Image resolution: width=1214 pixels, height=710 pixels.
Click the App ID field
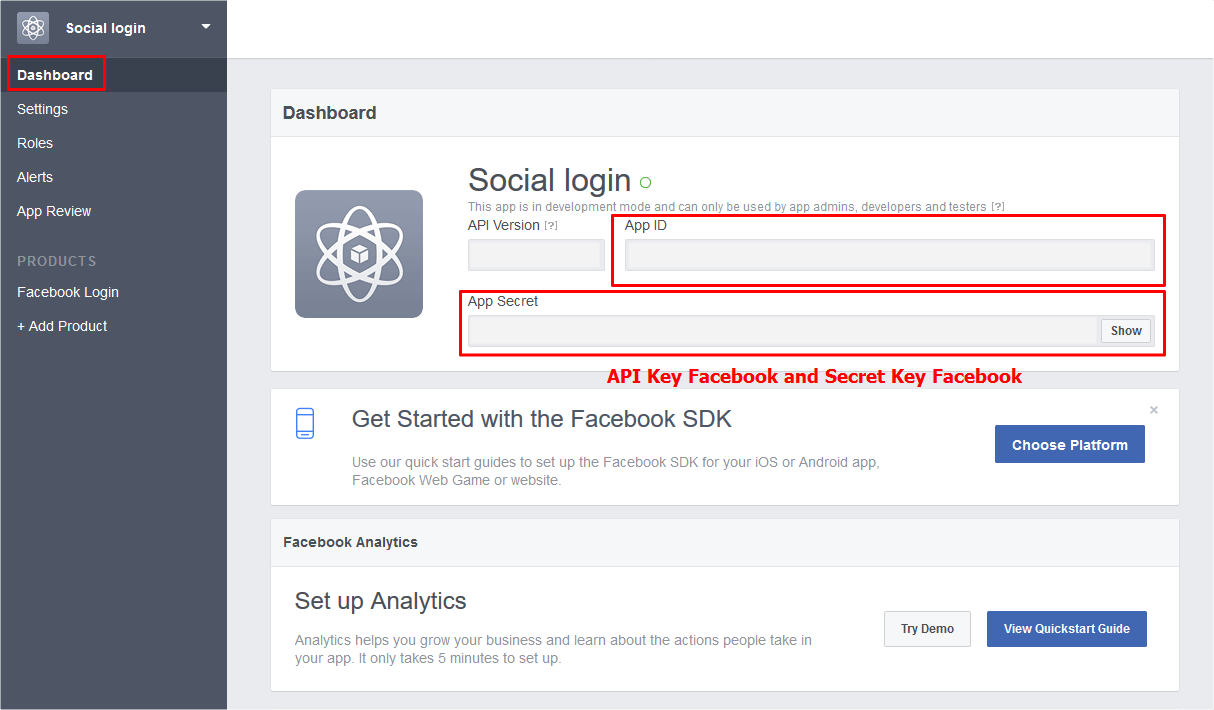point(889,256)
